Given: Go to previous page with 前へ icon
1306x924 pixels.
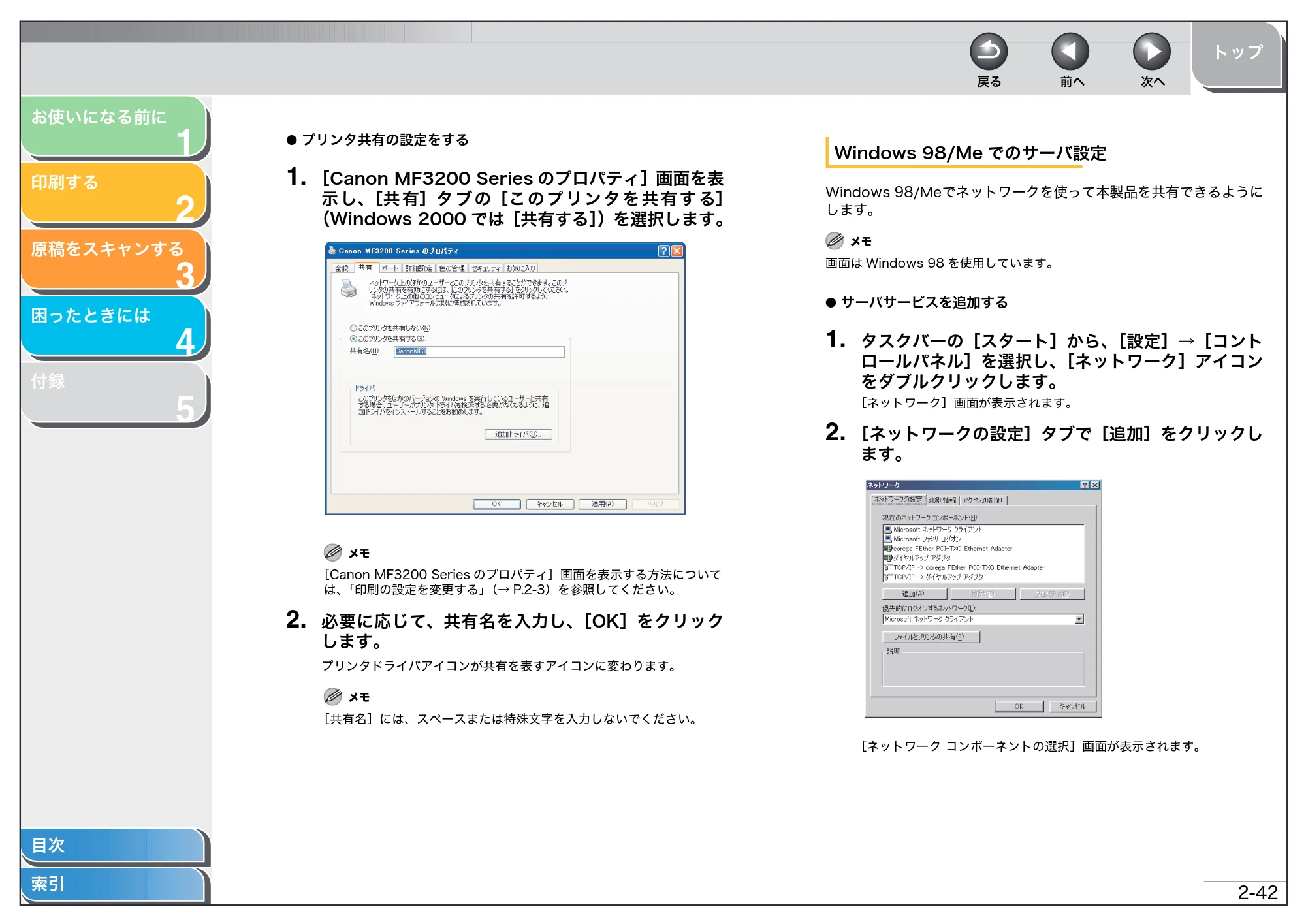Looking at the screenshot, I should click(x=1070, y=51).
